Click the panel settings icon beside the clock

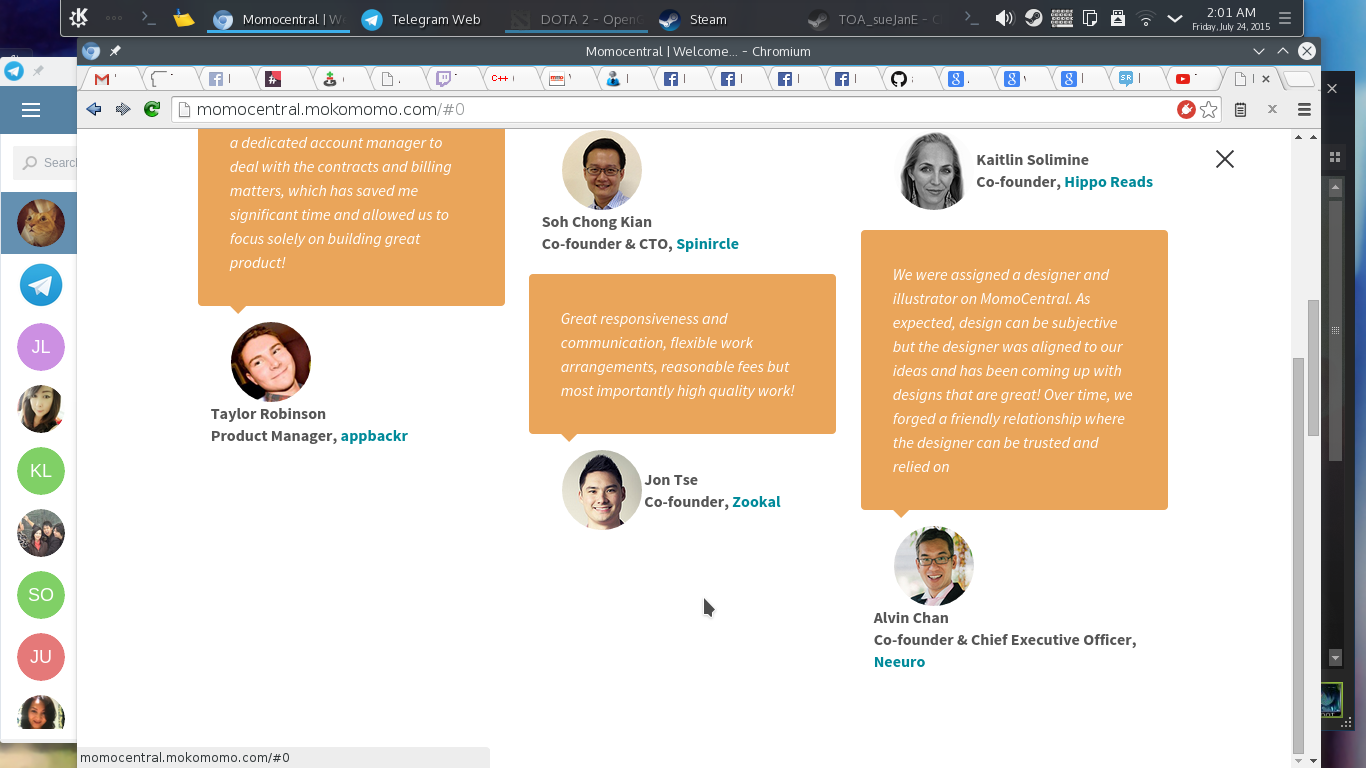[1285, 18]
